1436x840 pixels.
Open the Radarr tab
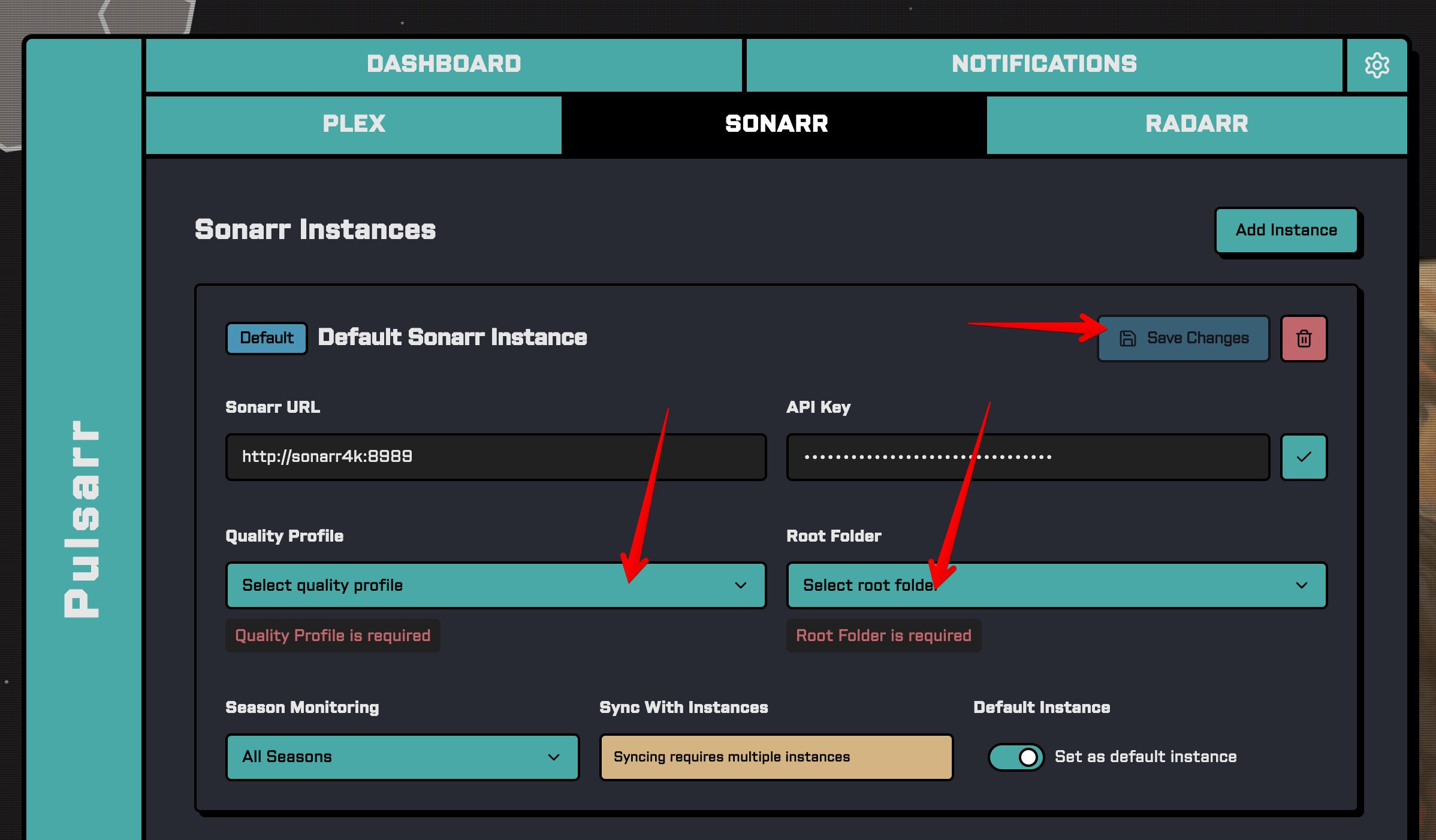pos(1196,125)
